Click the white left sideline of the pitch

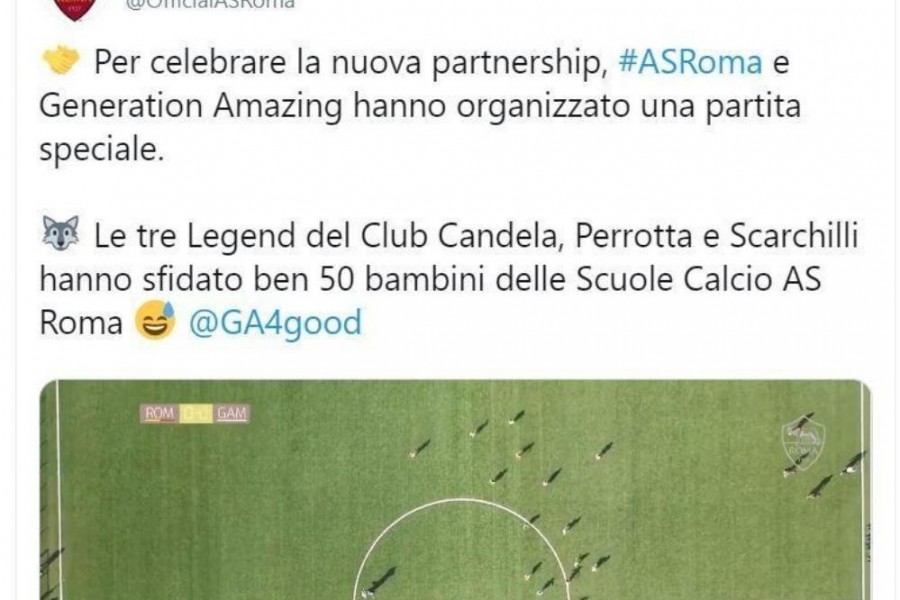coord(58,490)
